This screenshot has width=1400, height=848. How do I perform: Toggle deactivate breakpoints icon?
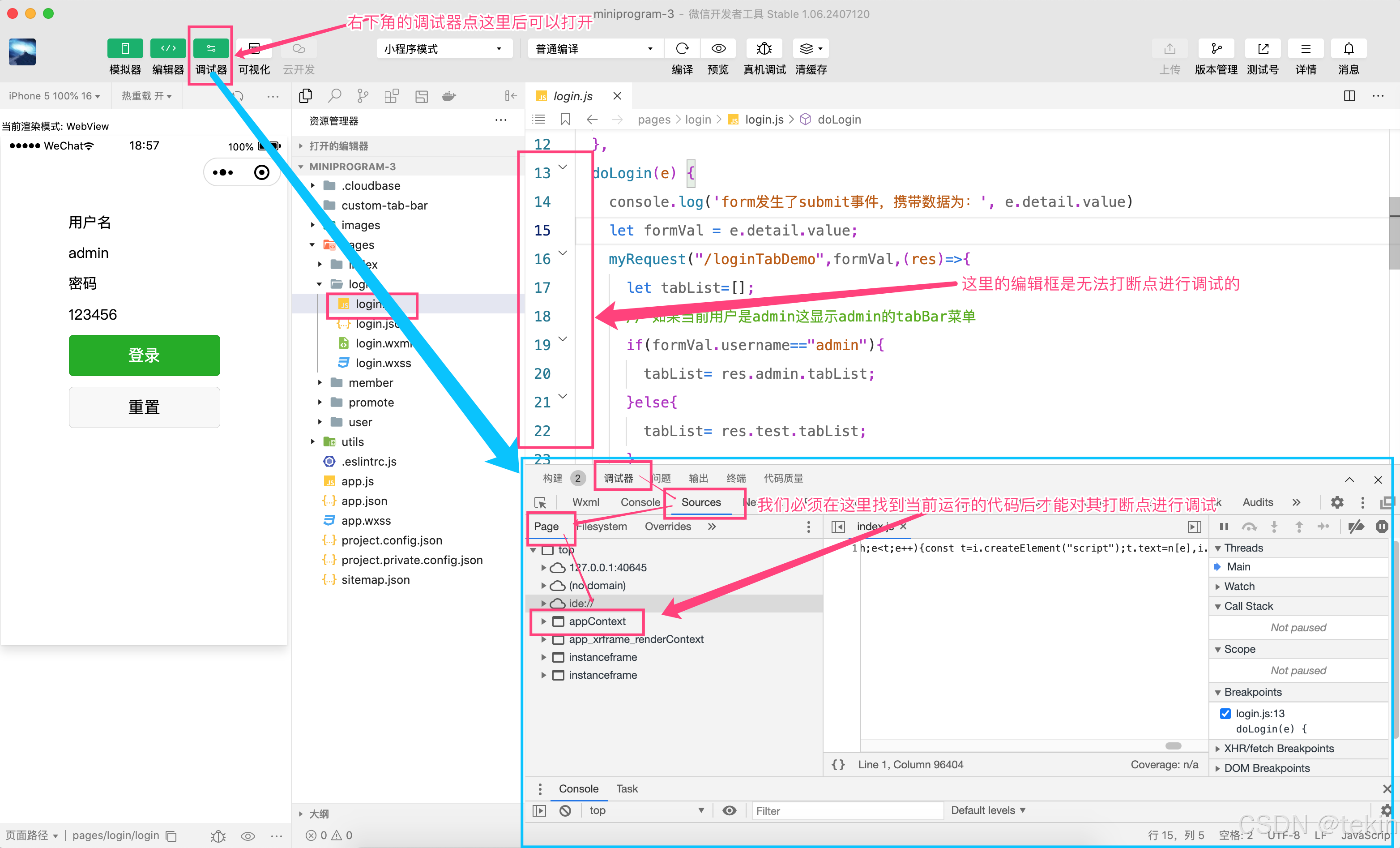(1357, 526)
